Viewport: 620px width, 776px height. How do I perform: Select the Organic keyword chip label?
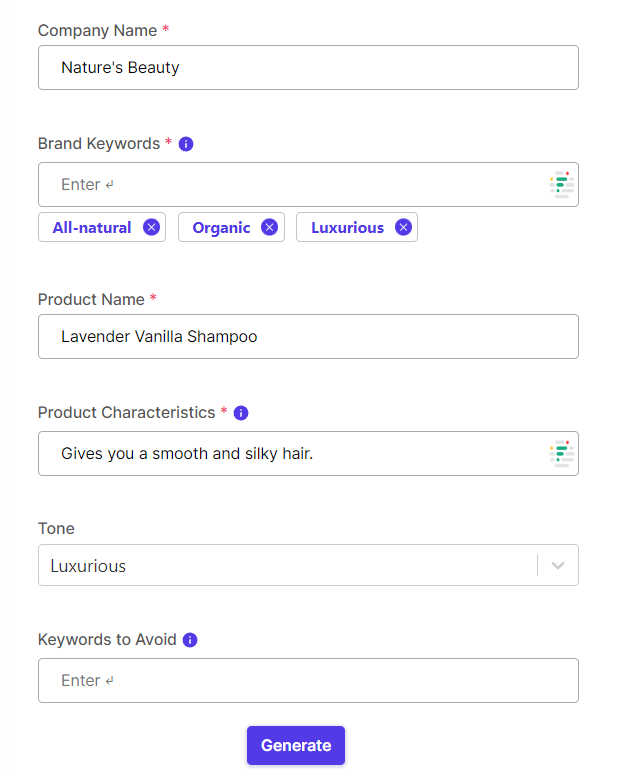(221, 228)
